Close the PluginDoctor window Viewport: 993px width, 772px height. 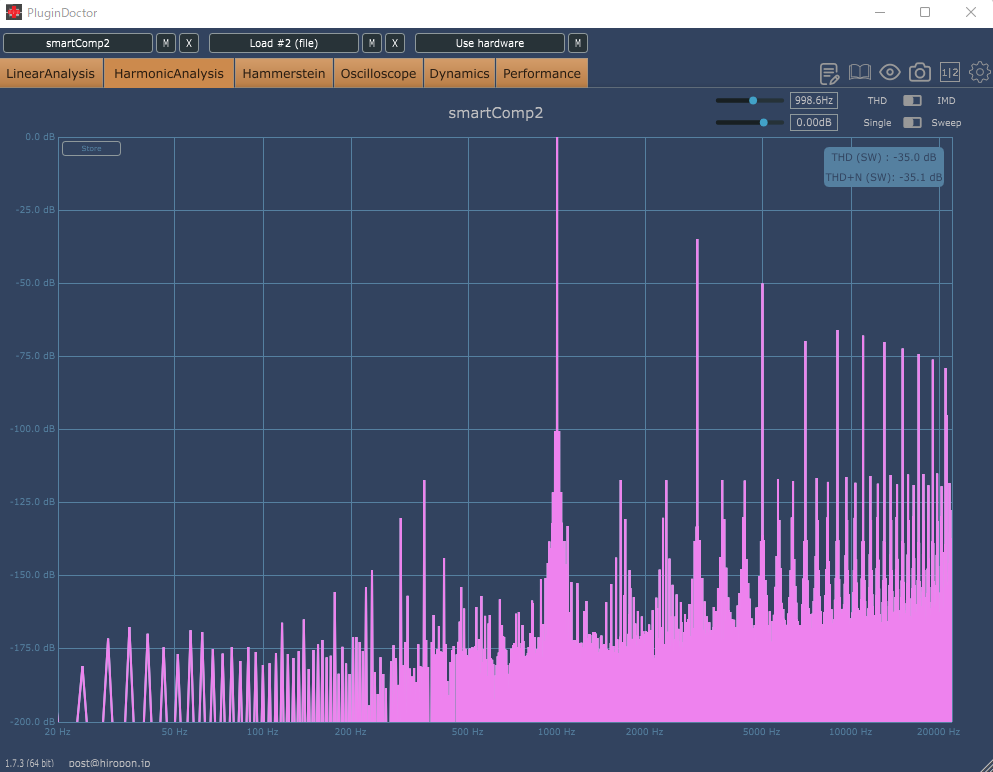tap(971, 12)
